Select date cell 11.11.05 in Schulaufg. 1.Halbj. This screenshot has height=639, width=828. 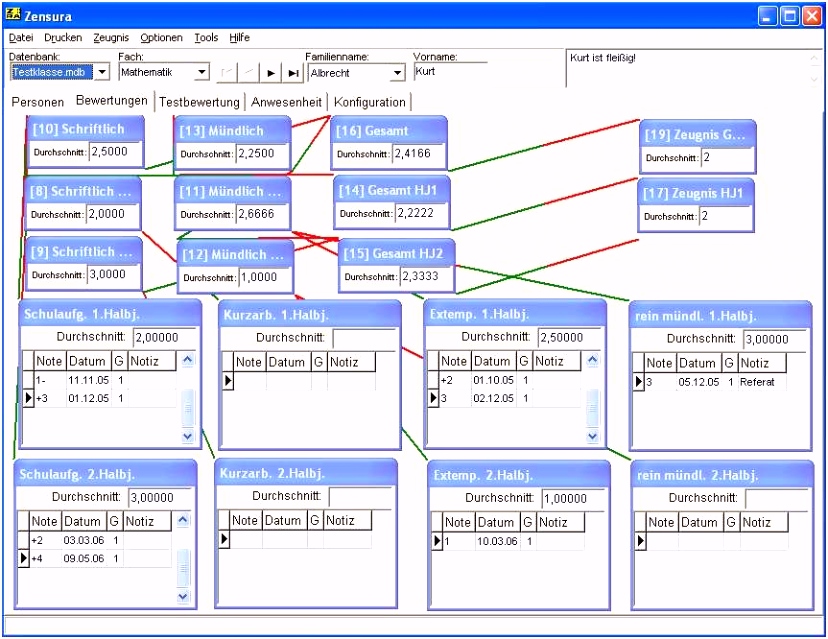coord(89,380)
